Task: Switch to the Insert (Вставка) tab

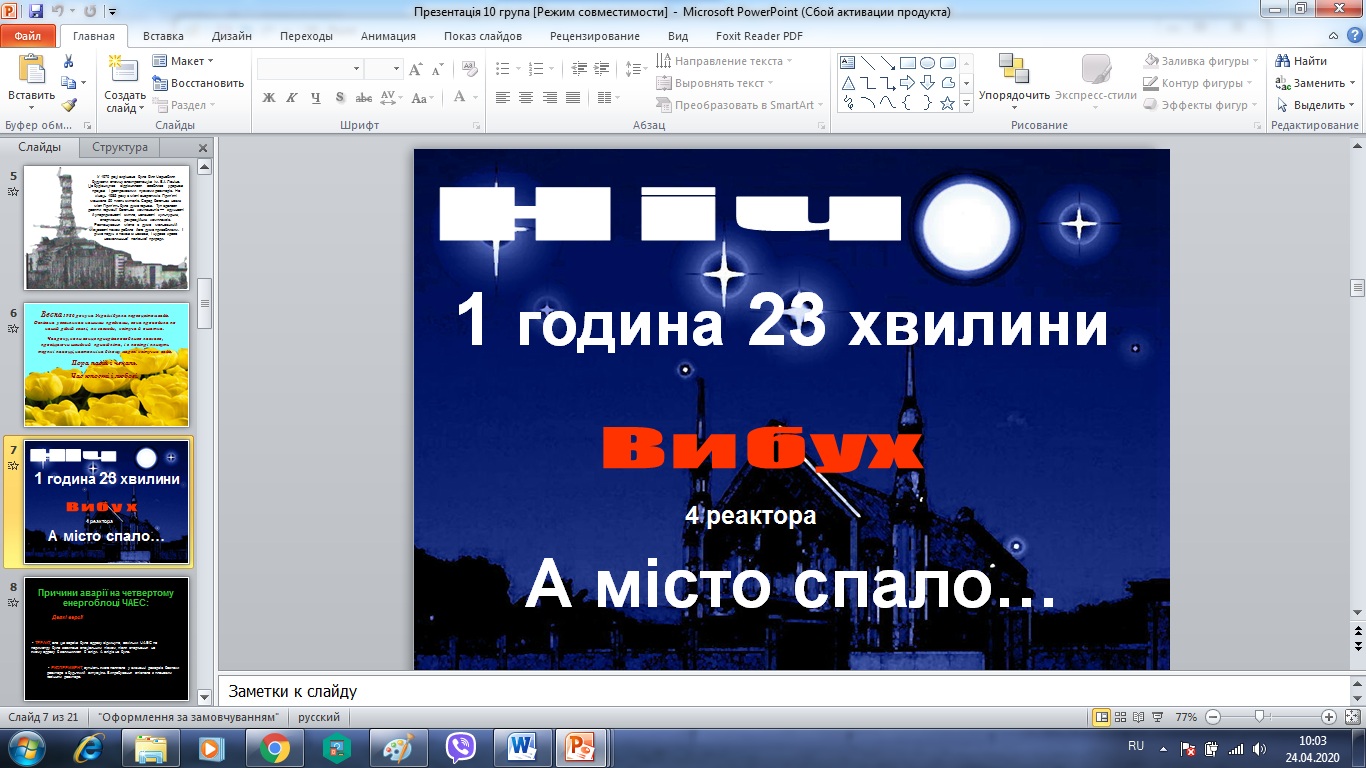Action: tap(163, 36)
